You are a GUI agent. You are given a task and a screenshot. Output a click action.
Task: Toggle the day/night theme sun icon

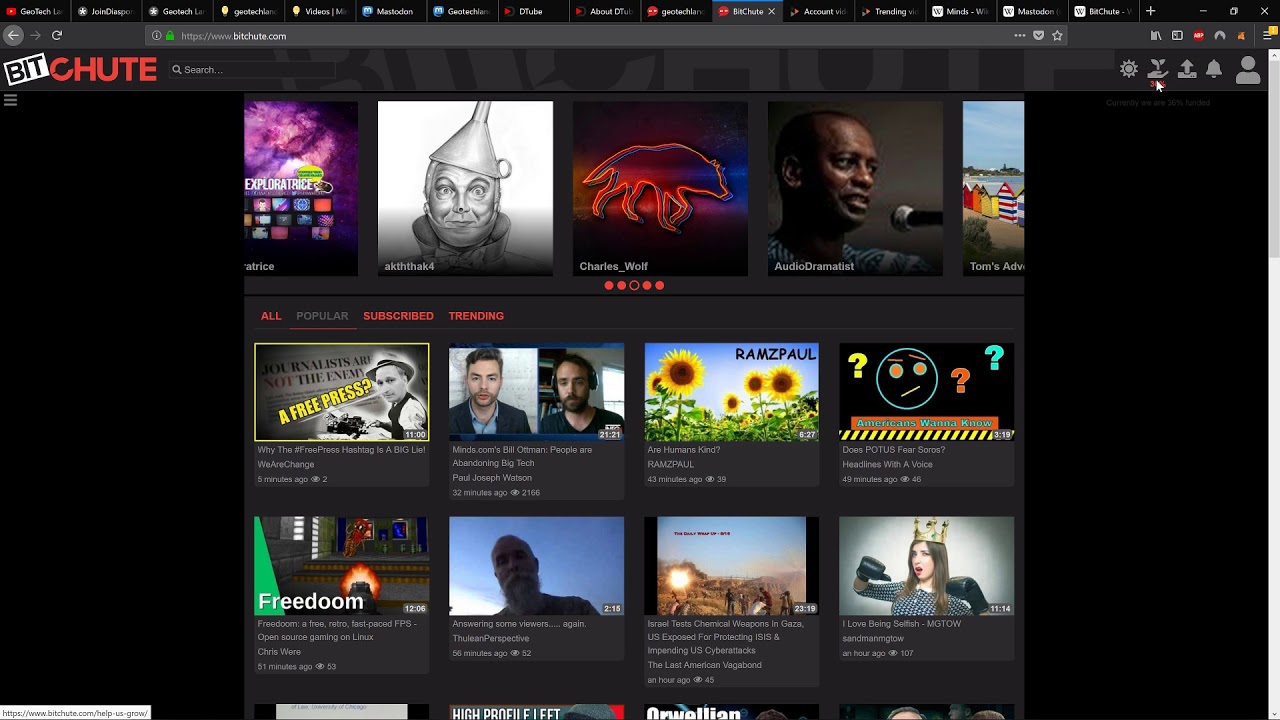1129,69
